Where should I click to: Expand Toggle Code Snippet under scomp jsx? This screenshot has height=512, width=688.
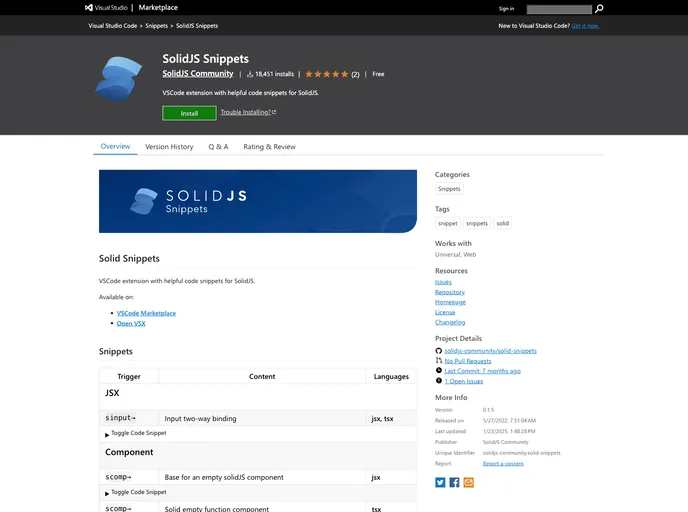tap(136, 493)
